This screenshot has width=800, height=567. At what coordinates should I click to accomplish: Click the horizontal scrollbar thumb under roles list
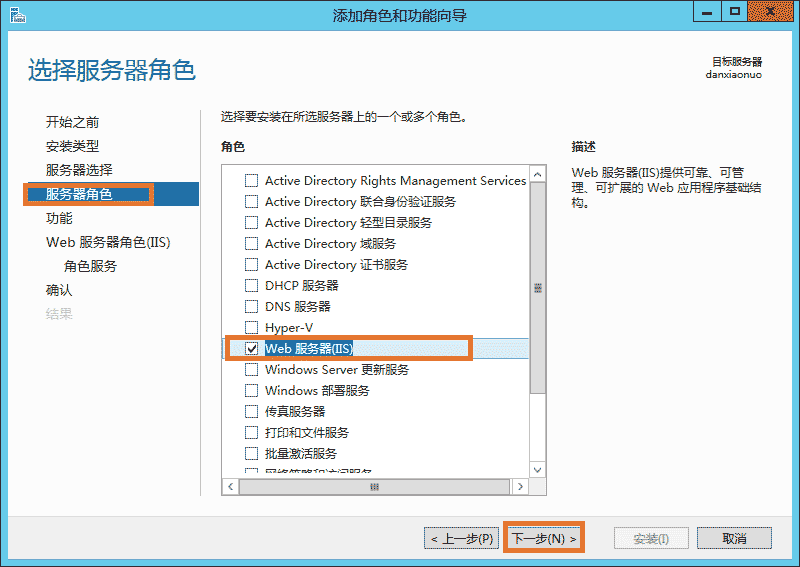coord(375,486)
